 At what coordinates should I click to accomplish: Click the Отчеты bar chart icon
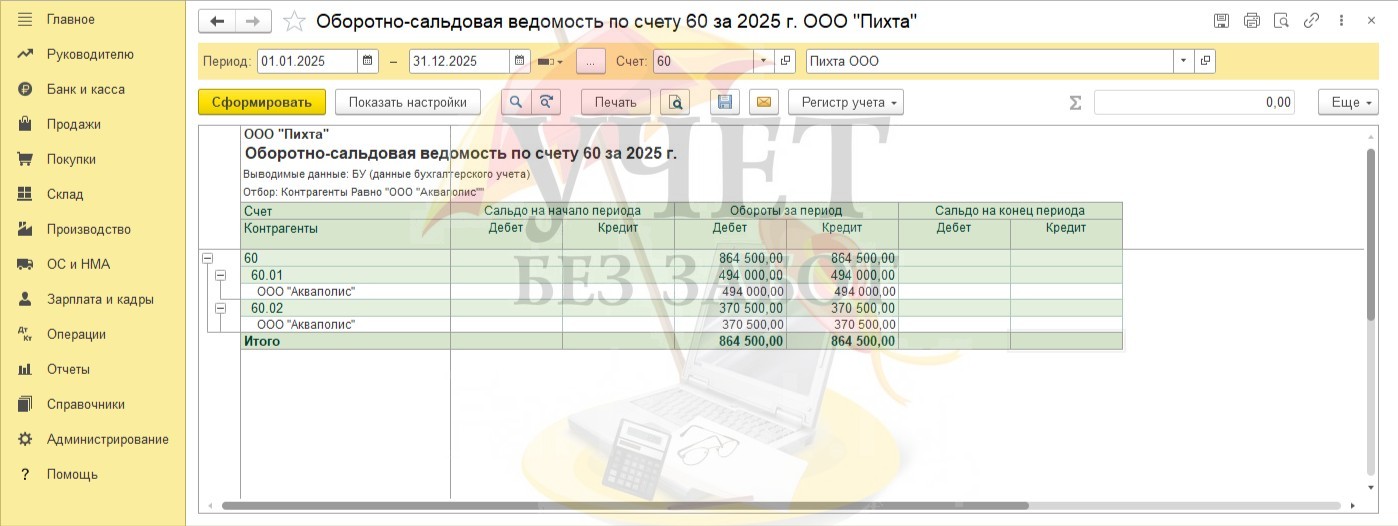[25, 369]
